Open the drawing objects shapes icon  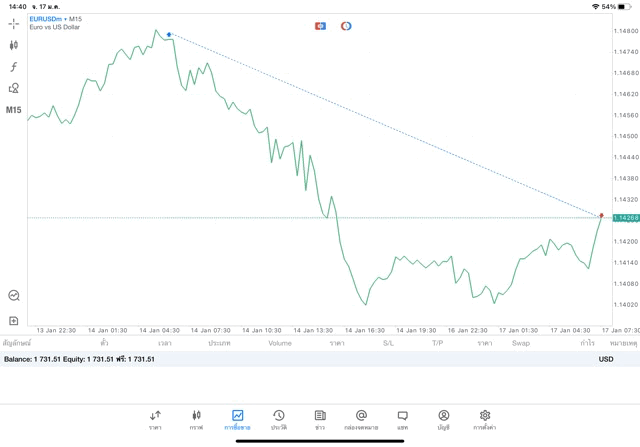pos(14,89)
